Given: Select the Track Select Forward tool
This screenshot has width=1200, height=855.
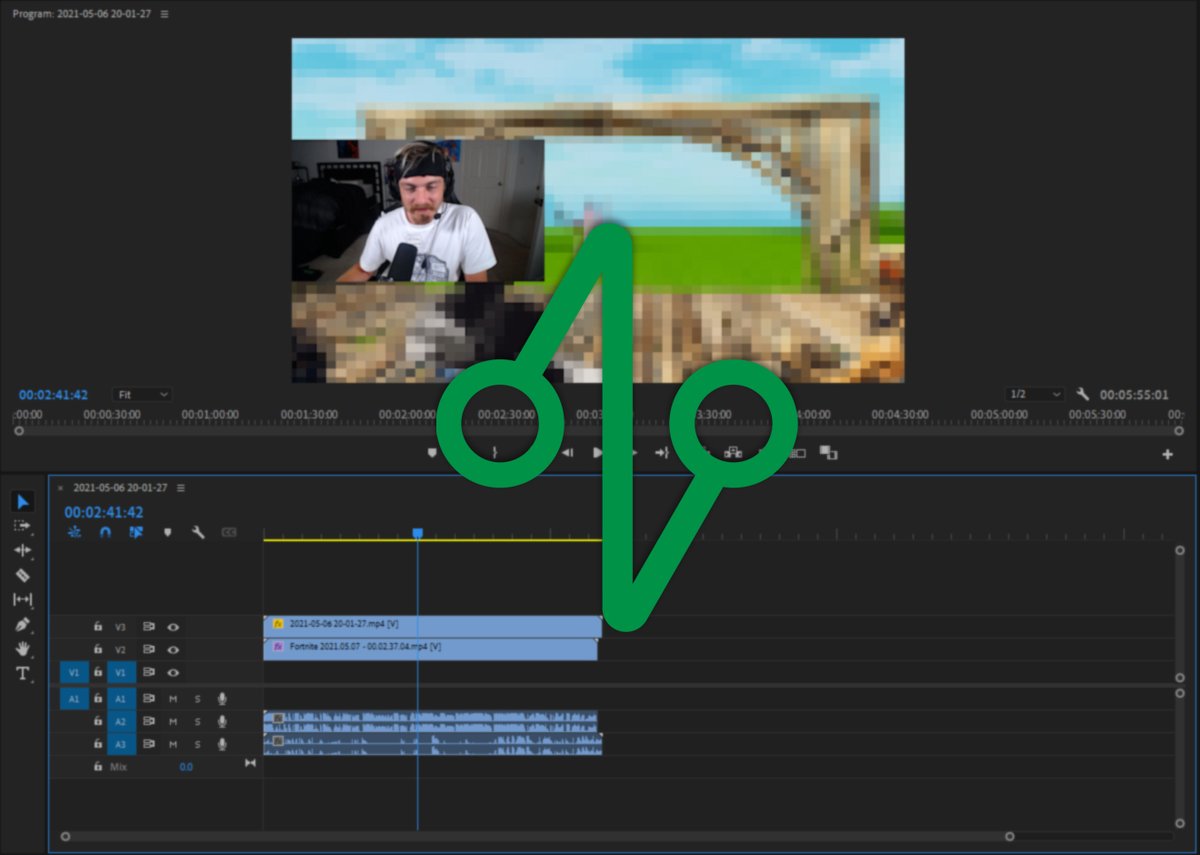Looking at the screenshot, I should click(x=22, y=526).
